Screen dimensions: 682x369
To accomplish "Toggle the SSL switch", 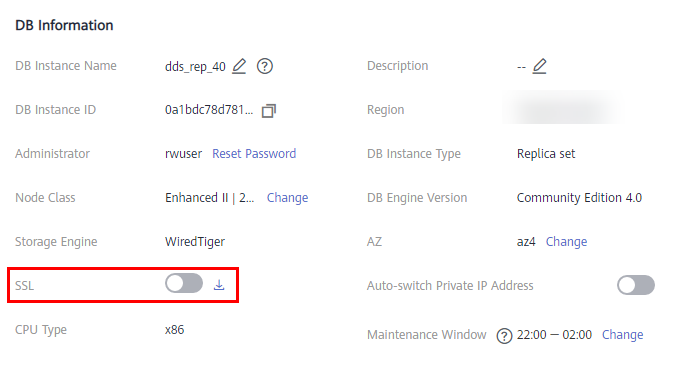I will click(x=184, y=284).
